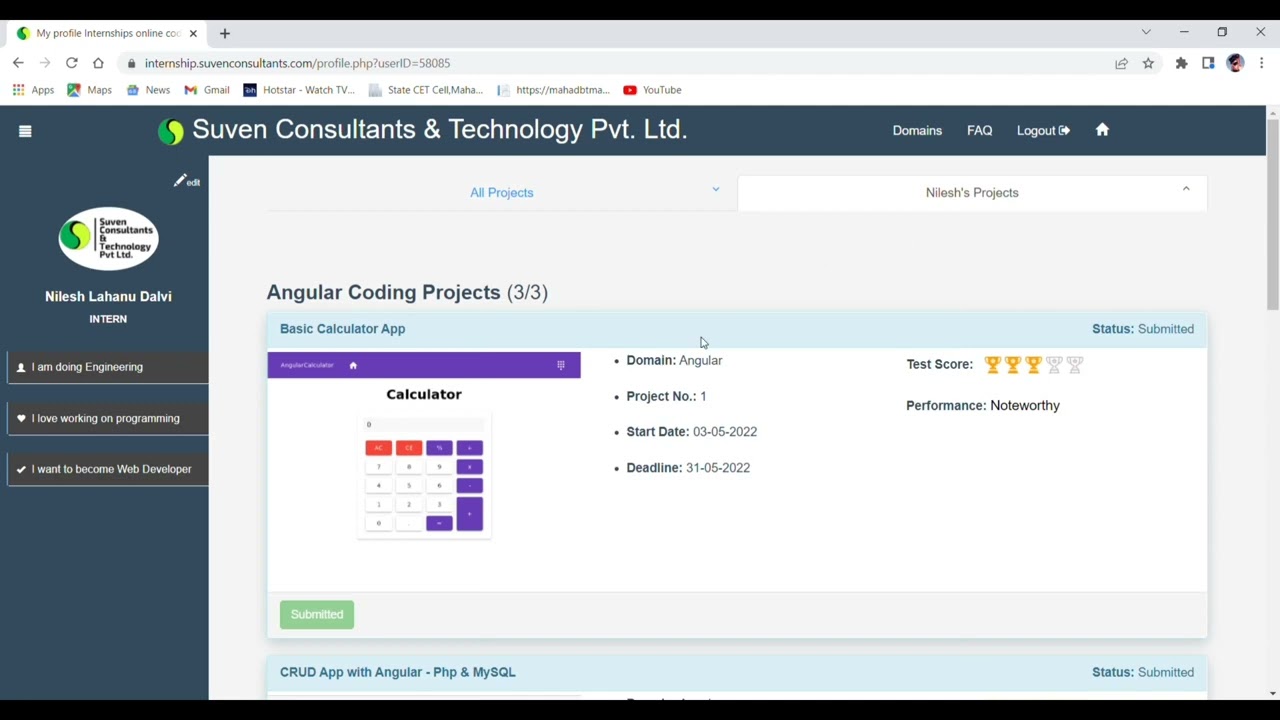Show the tab search dropdown arrow
The image size is (1280, 720).
[1146, 32]
